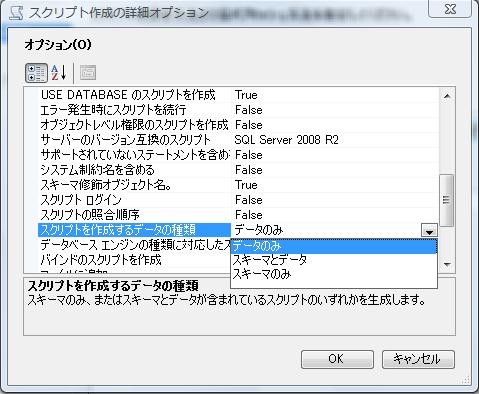Open the Property Pages toolbar icon

pyautogui.click(x=88, y=73)
